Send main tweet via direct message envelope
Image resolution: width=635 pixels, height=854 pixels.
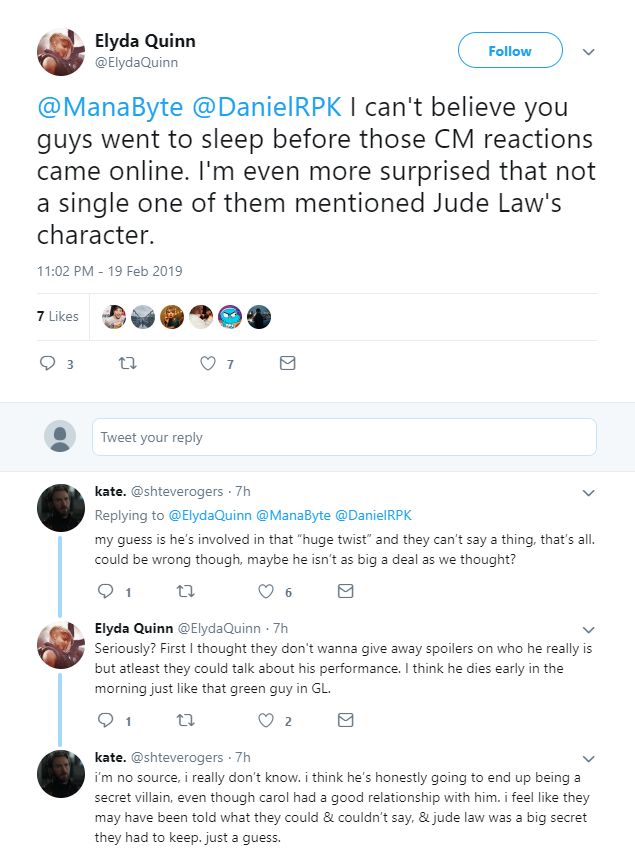pyautogui.click(x=287, y=364)
